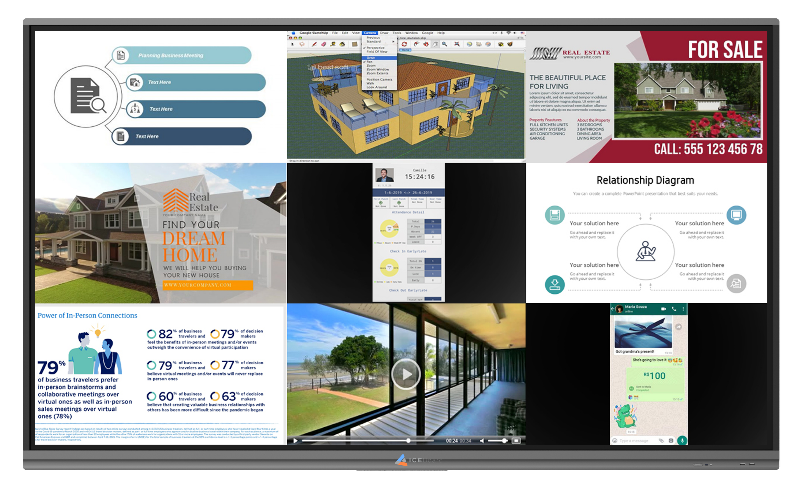This screenshot has width=797, height=486.
Task: Start a video call in the WhatsApp chat
Action: 665,310
